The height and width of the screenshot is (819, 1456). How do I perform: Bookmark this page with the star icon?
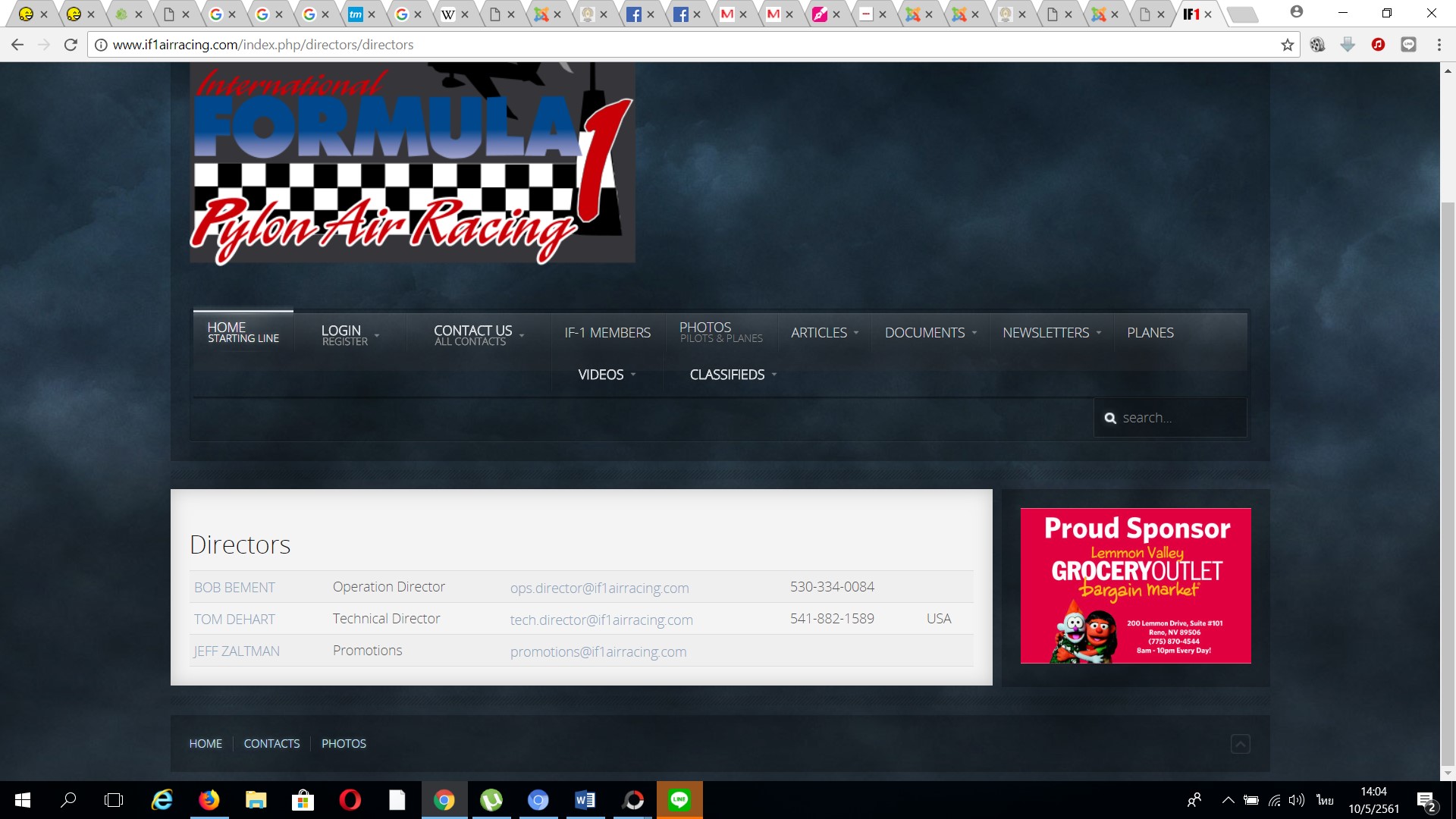point(1287,45)
